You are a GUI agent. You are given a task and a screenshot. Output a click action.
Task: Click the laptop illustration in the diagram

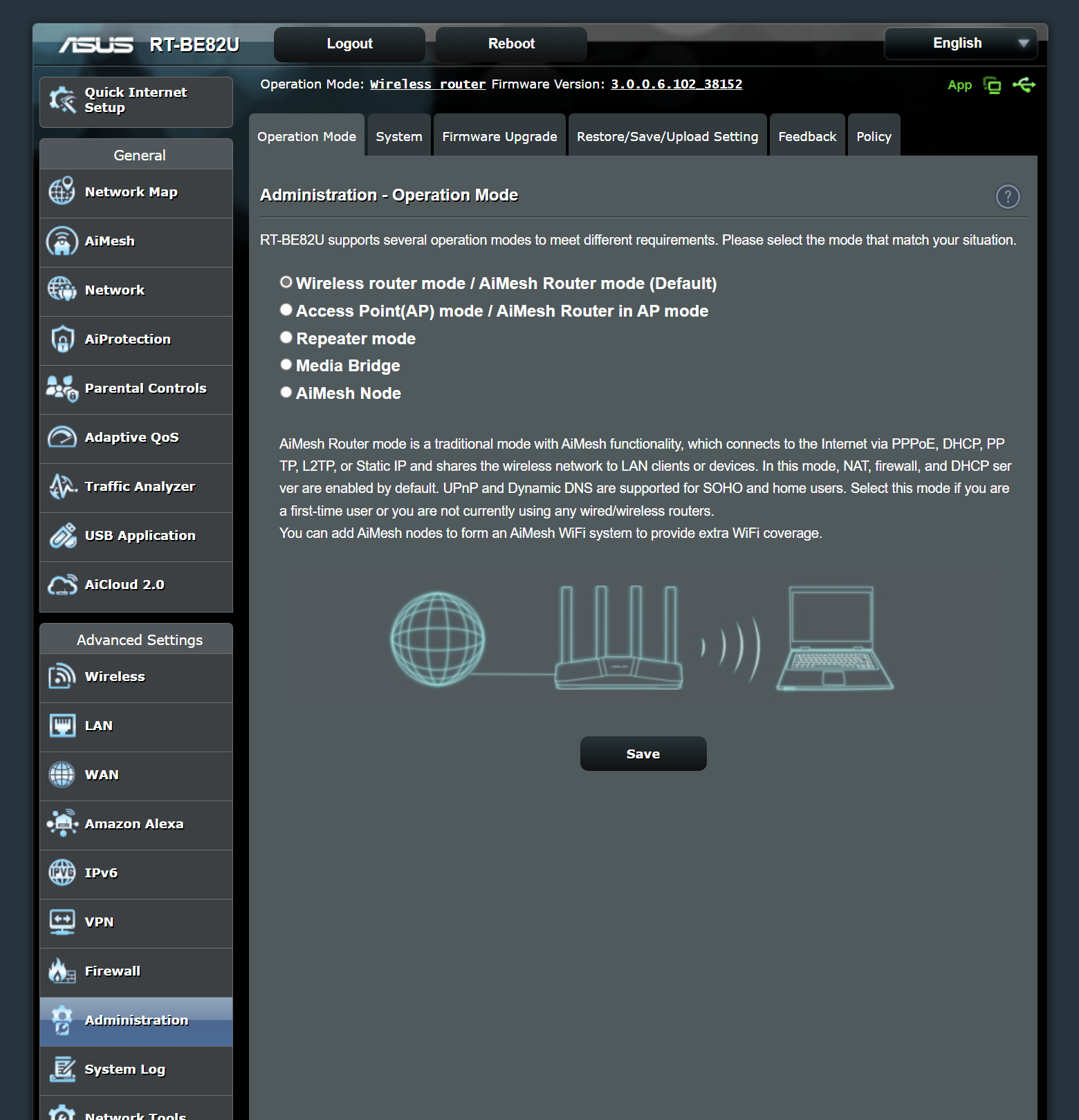tap(835, 638)
